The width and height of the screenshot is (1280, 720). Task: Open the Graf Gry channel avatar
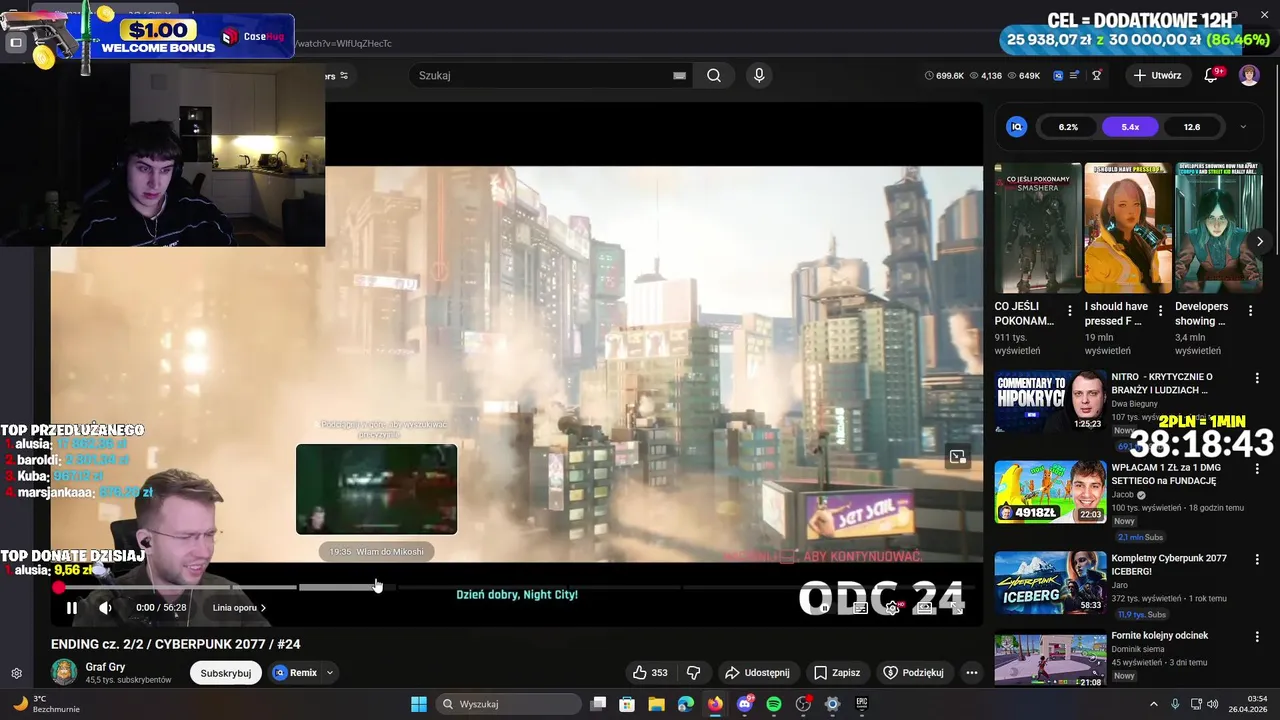(64, 672)
